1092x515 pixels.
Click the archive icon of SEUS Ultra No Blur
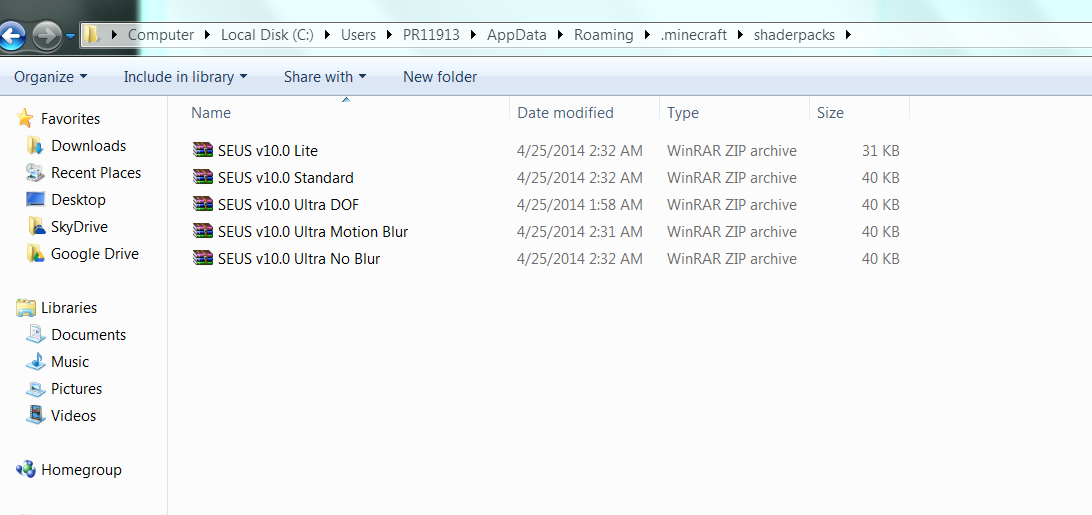point(203,259)
